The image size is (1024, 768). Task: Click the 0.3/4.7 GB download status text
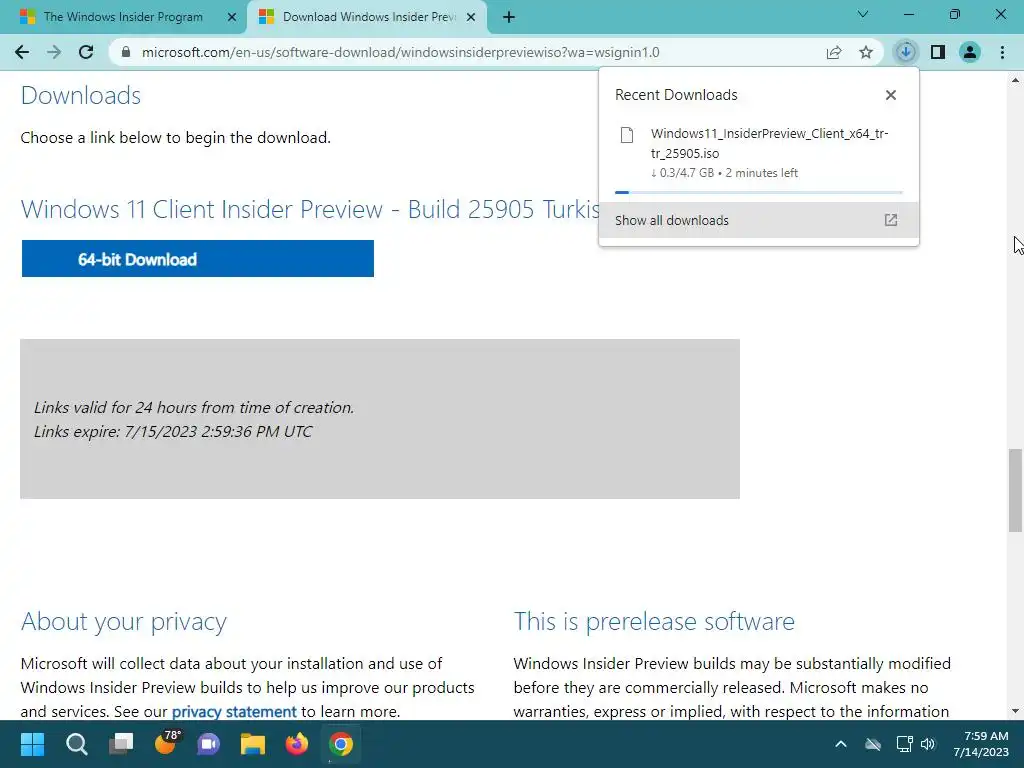724,173
